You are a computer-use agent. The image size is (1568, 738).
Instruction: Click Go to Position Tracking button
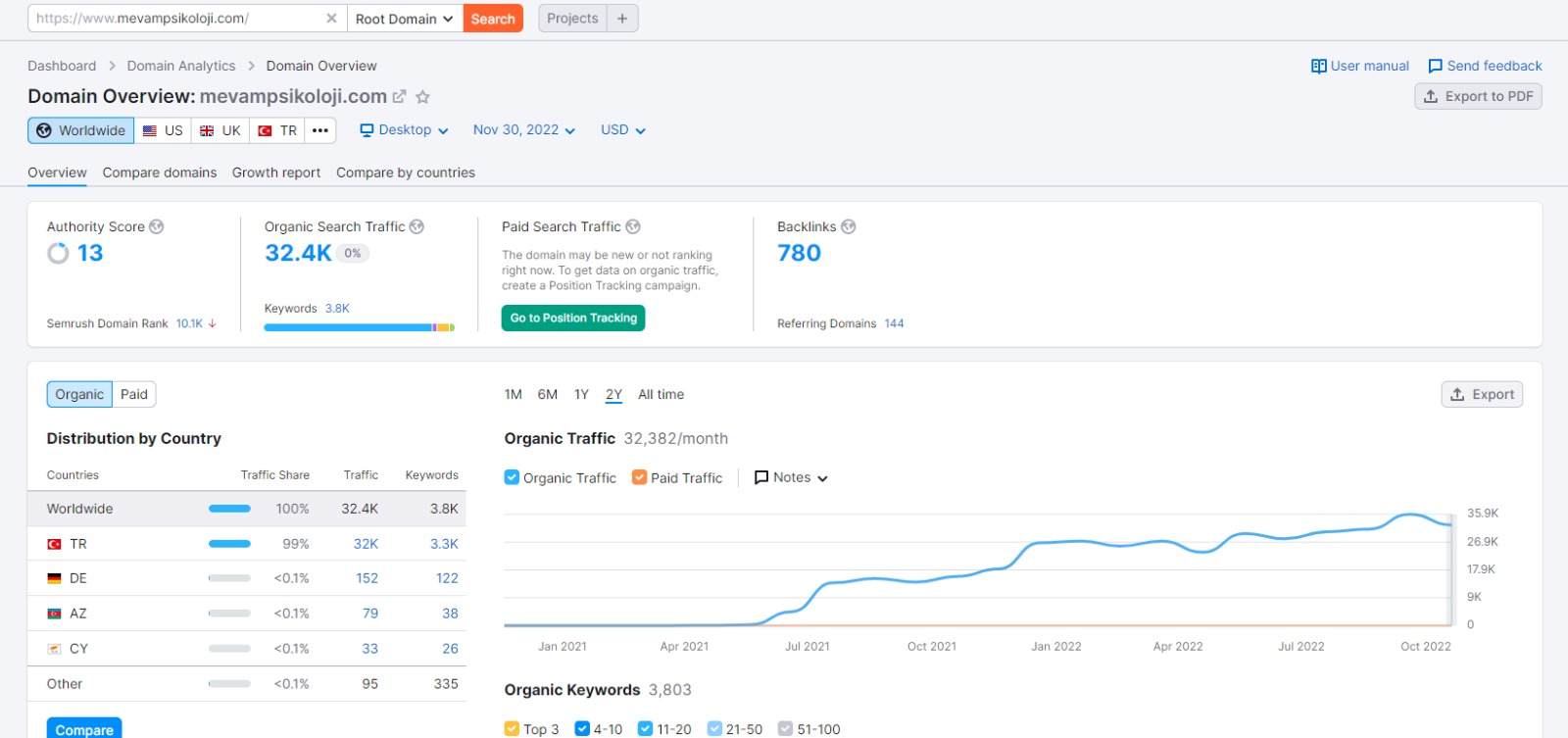(573, 318)
